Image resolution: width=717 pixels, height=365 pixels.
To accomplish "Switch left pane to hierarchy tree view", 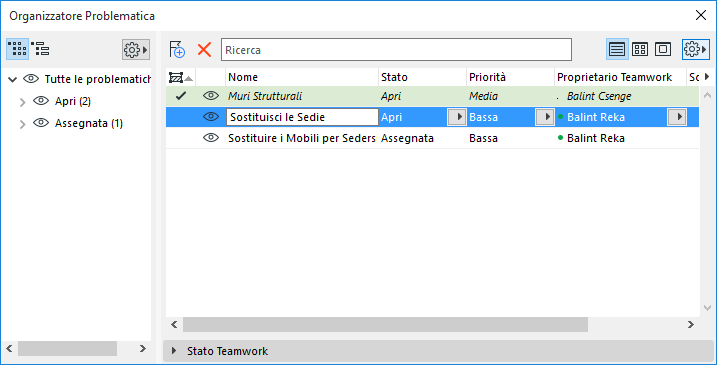I will tap(41, 49).
